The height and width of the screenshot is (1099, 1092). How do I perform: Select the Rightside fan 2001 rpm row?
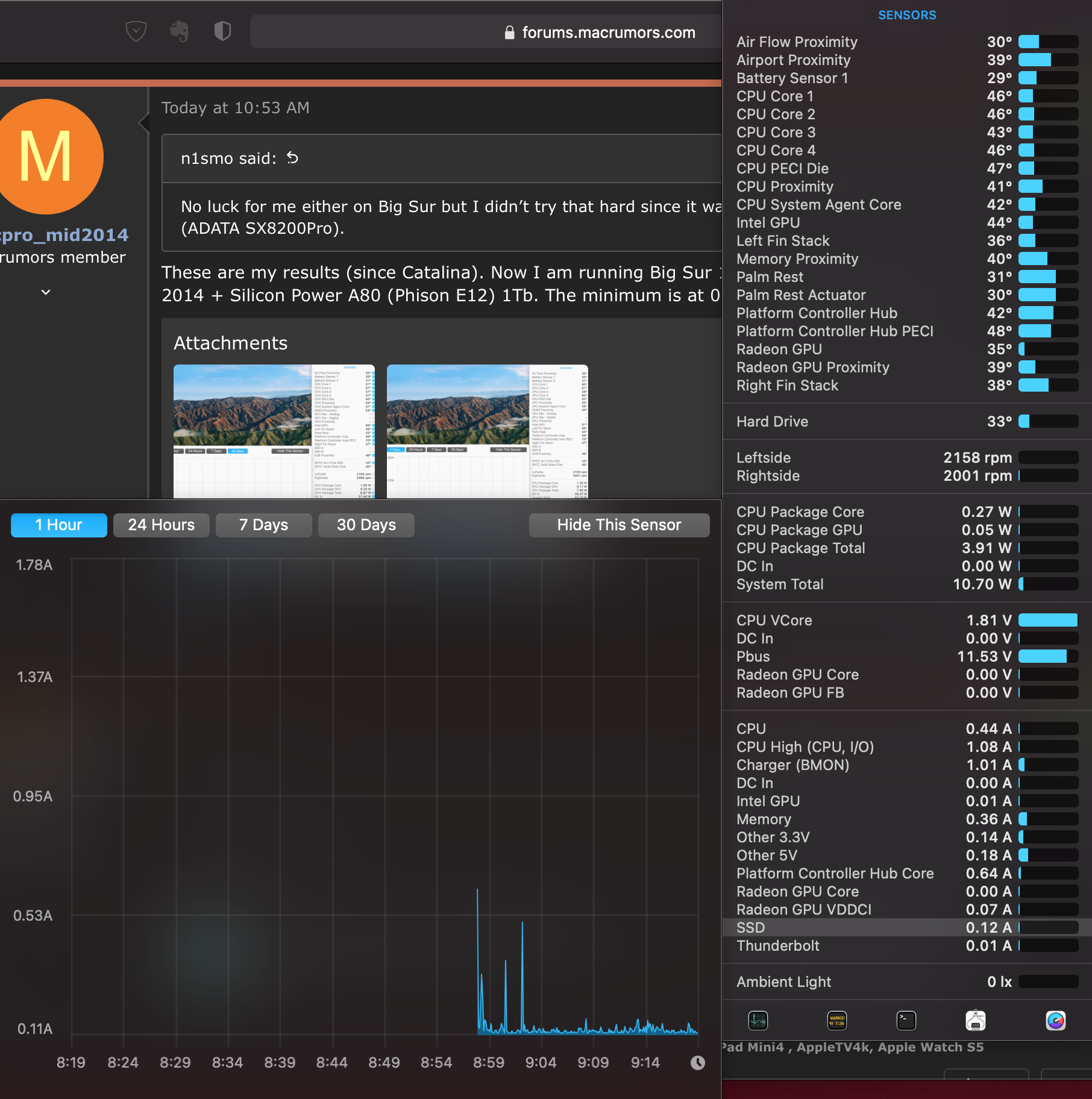click(907, 475)
